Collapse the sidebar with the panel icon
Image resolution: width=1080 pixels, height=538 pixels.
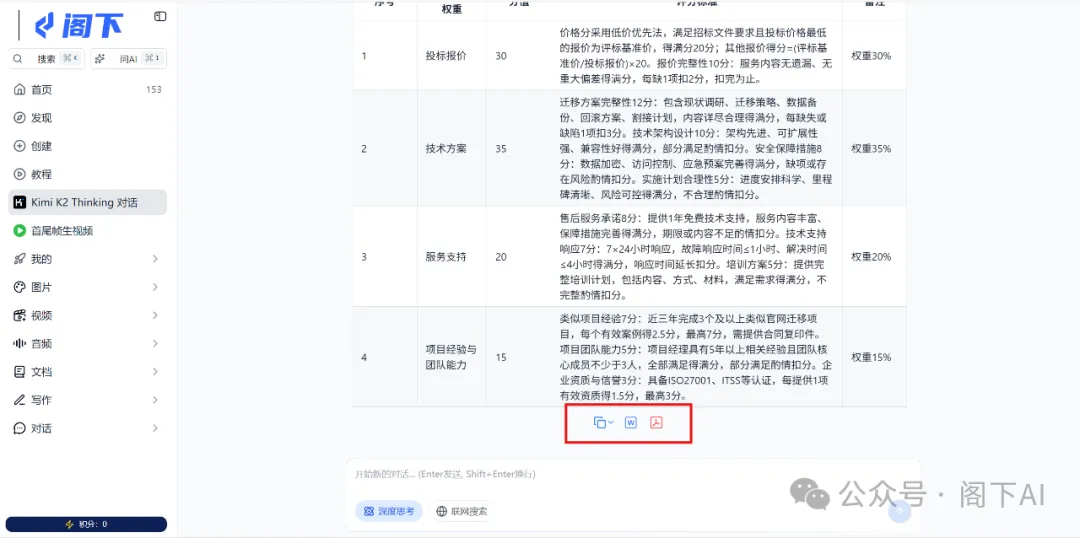coord(160,16)
